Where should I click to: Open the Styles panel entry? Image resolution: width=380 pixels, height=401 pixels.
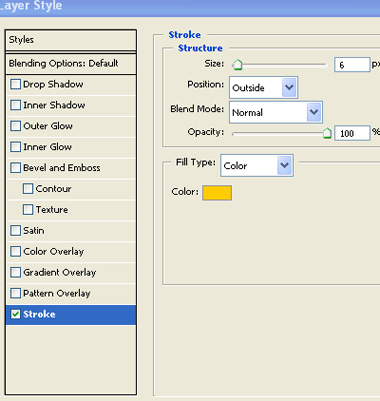pos(71,40)
